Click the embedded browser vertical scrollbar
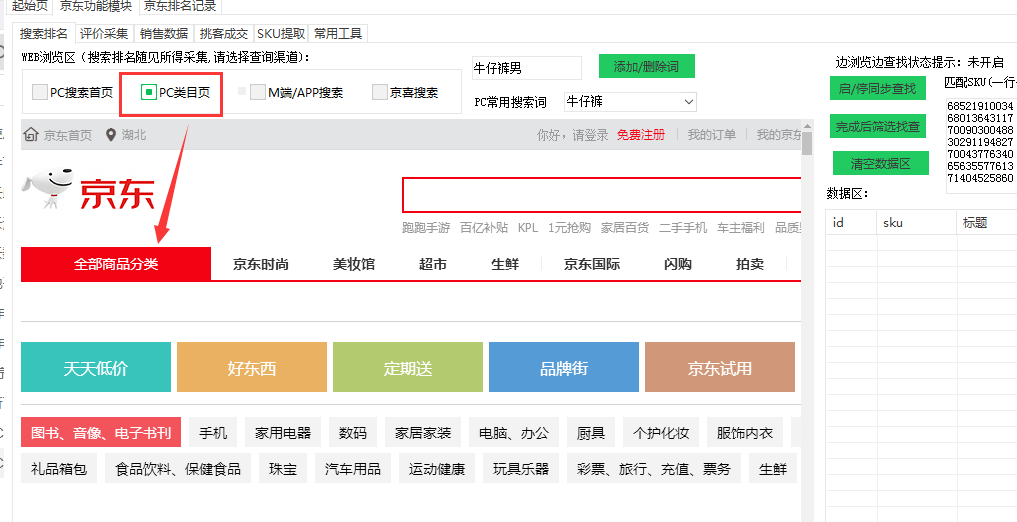 pos(807,321)
